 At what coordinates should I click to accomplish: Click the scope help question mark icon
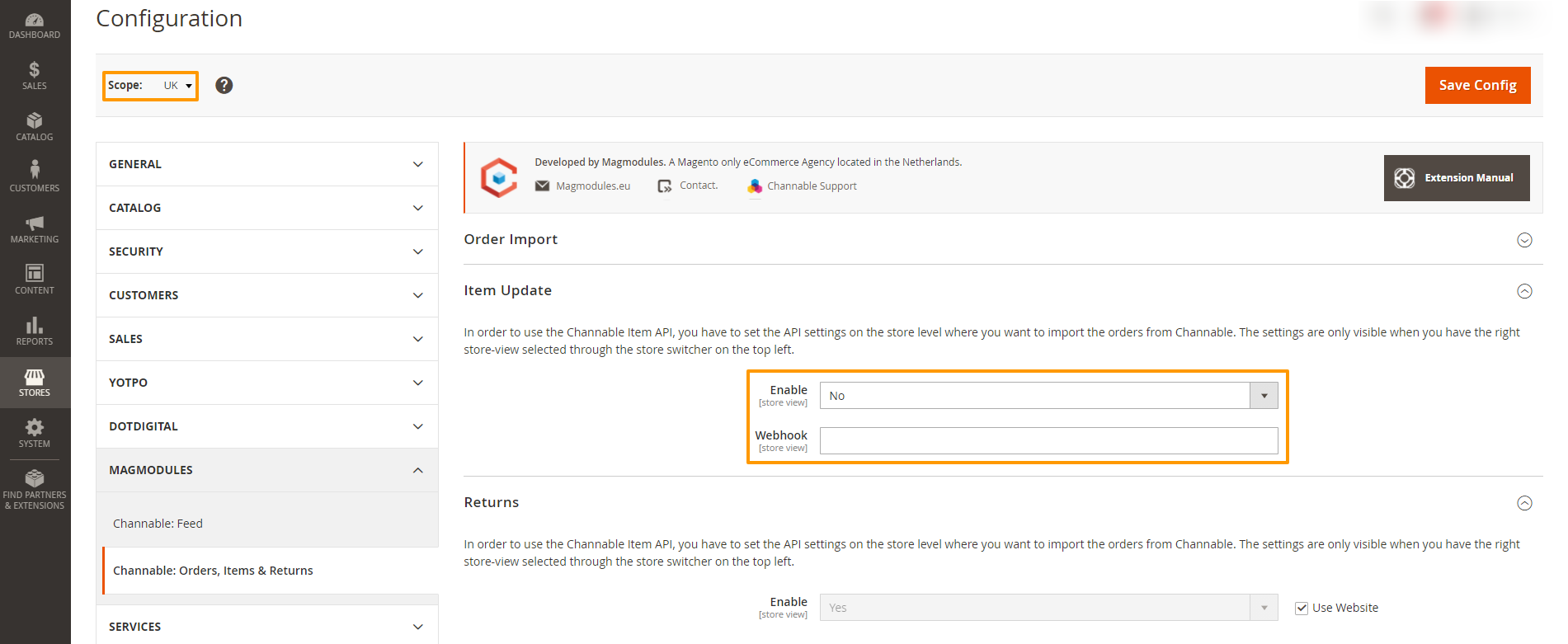224,85
